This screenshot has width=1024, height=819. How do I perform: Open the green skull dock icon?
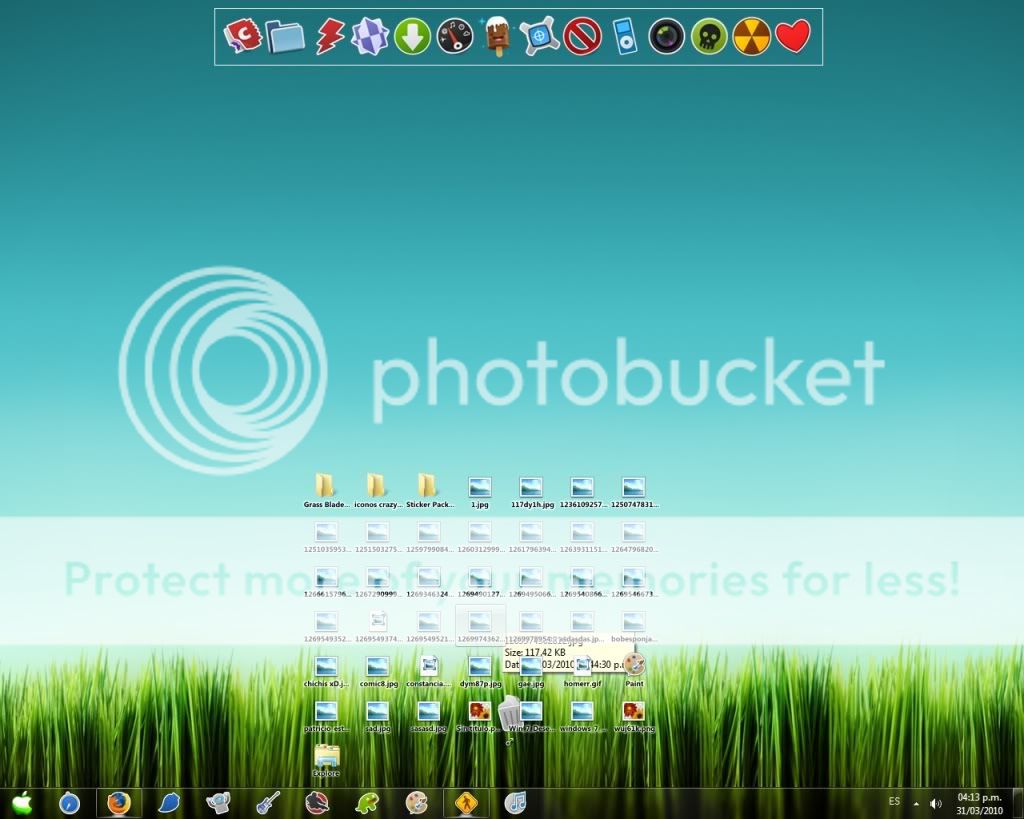point(708,37)
